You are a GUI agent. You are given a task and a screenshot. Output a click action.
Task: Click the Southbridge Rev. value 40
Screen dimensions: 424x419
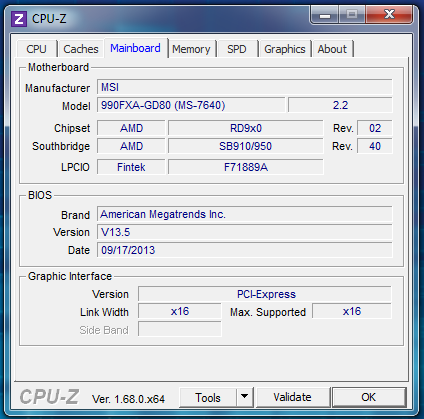tap(375, 146)
